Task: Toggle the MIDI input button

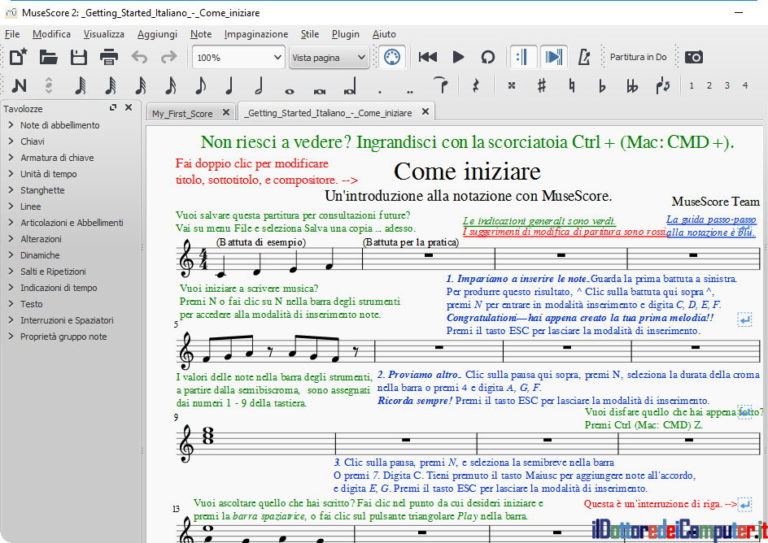Action: [x=392, y=57]
